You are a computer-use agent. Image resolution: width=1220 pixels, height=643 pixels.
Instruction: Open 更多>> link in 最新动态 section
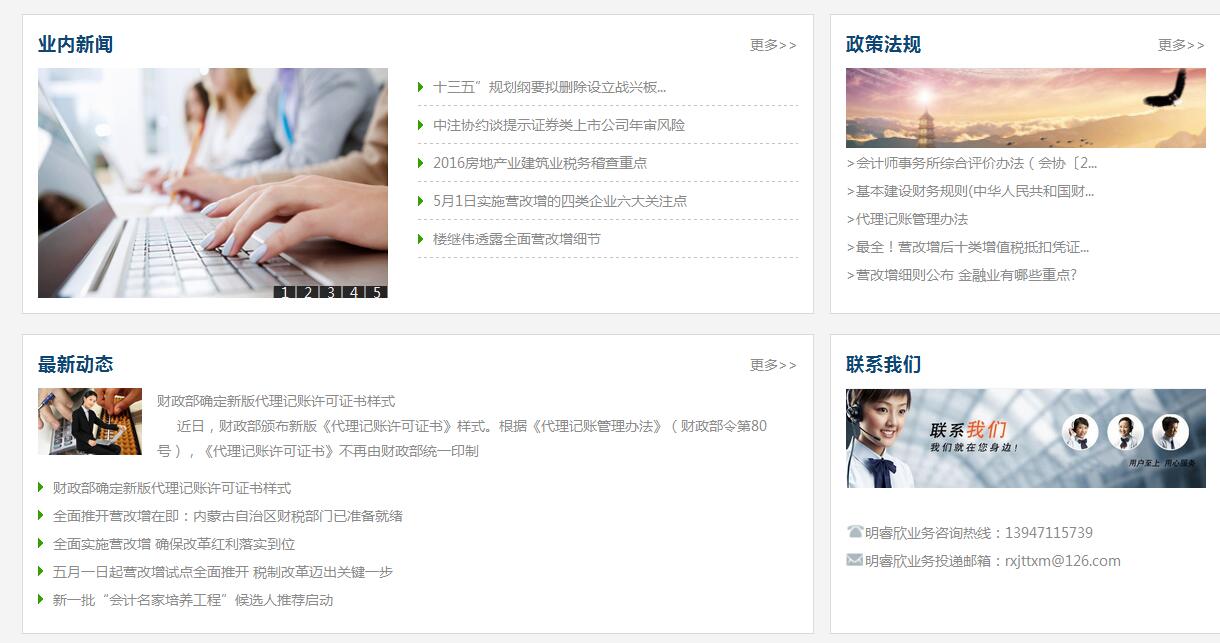[x=773, y=365]
